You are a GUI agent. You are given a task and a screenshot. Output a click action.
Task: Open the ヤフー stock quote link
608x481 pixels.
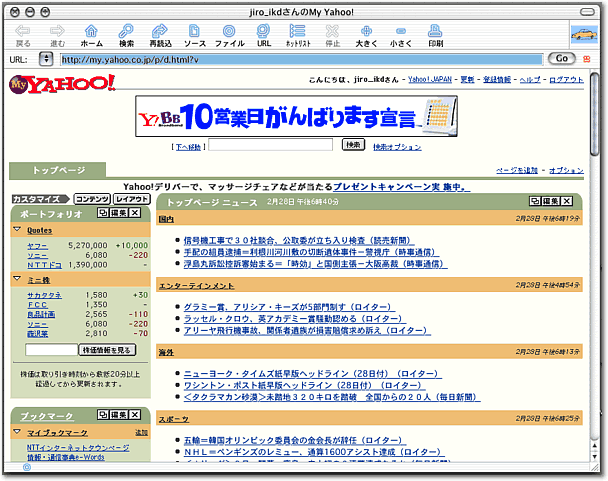pyautogui.click(x=37, y=246)
